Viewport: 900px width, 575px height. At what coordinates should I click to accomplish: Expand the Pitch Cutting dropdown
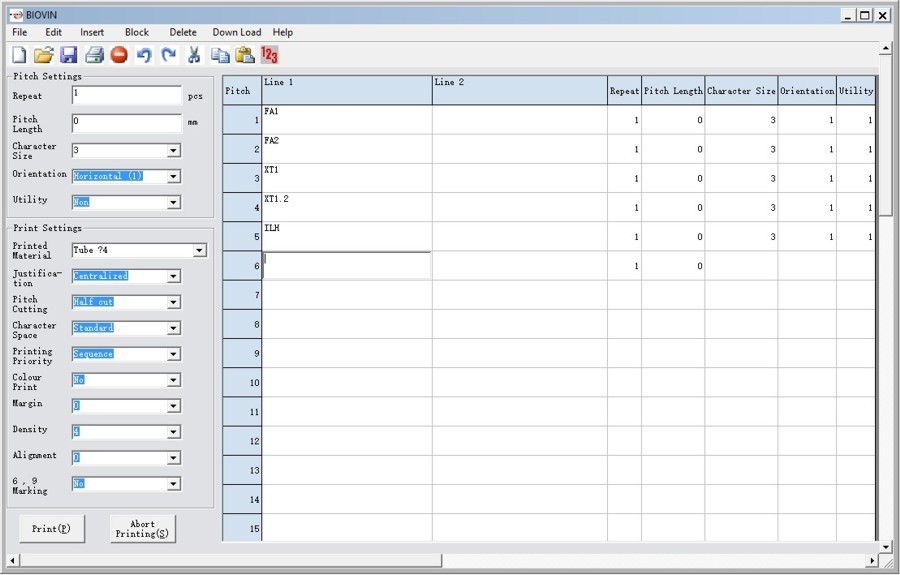click(173, 302)
